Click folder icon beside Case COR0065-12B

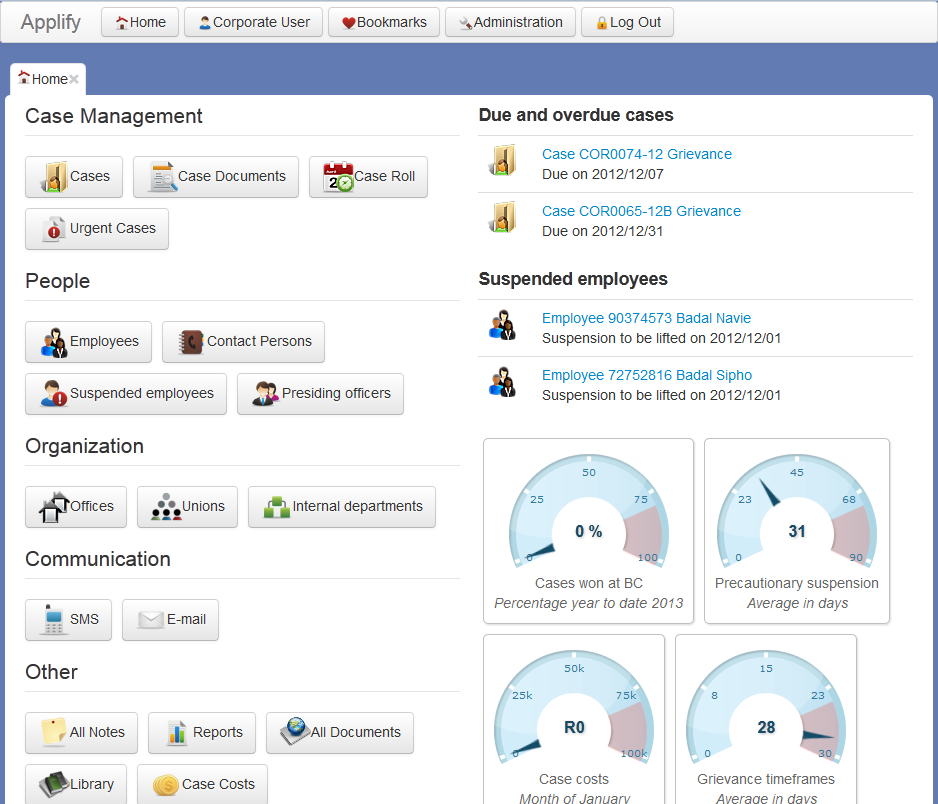coord(502,217)
